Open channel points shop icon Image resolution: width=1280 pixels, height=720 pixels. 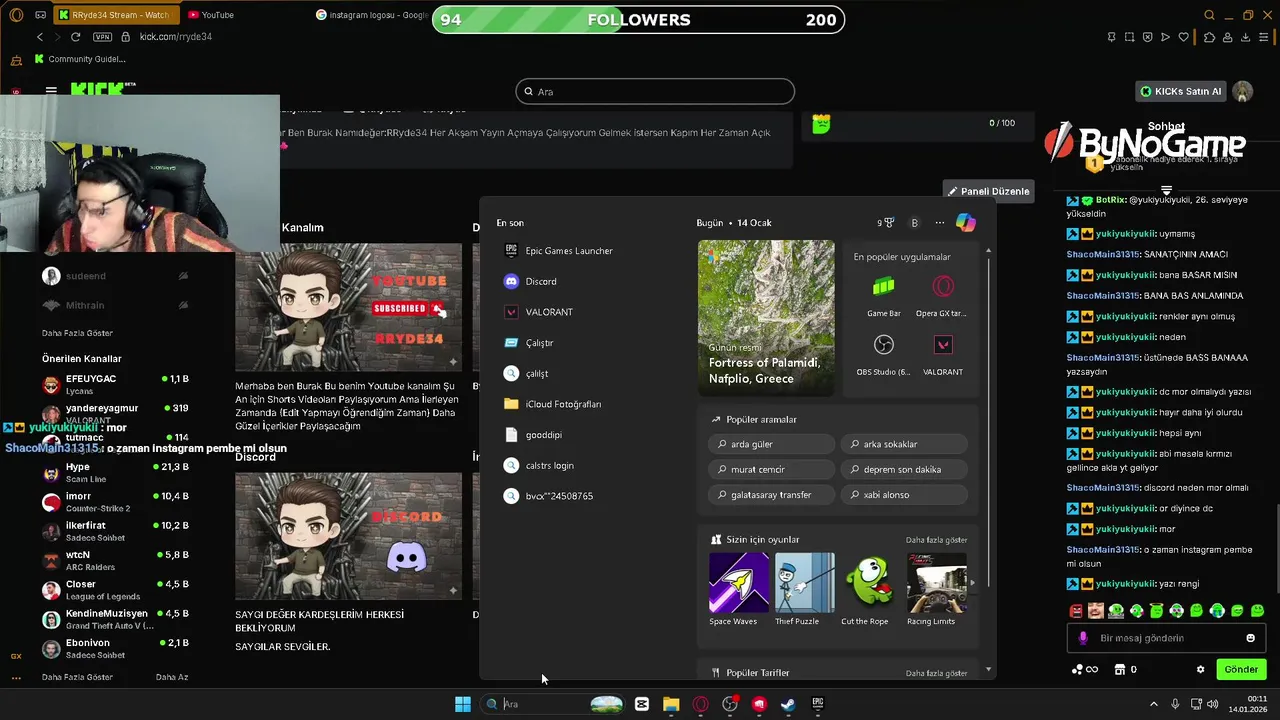pos(1120,670)
